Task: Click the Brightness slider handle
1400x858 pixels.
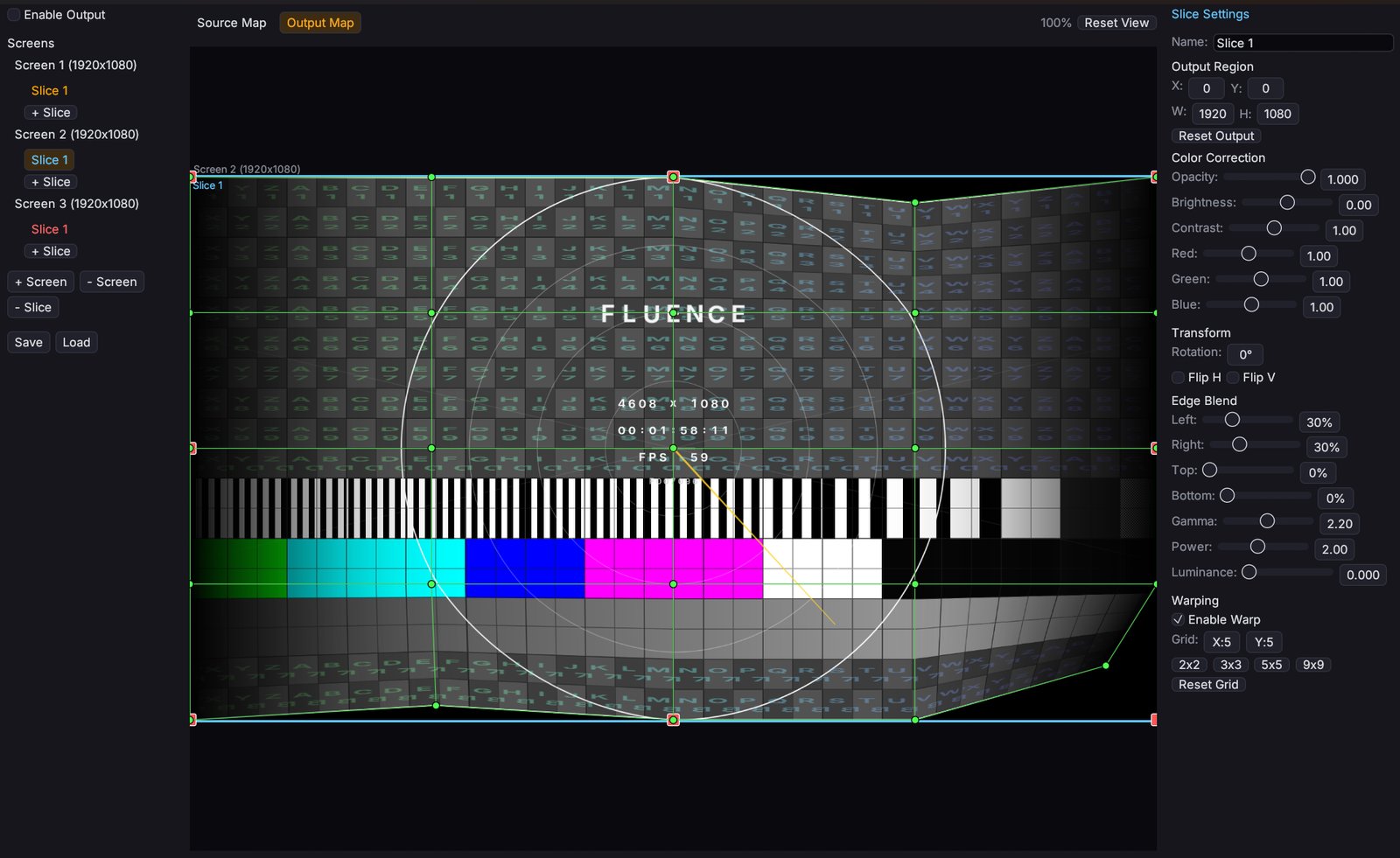Action: click(1287, 202)
